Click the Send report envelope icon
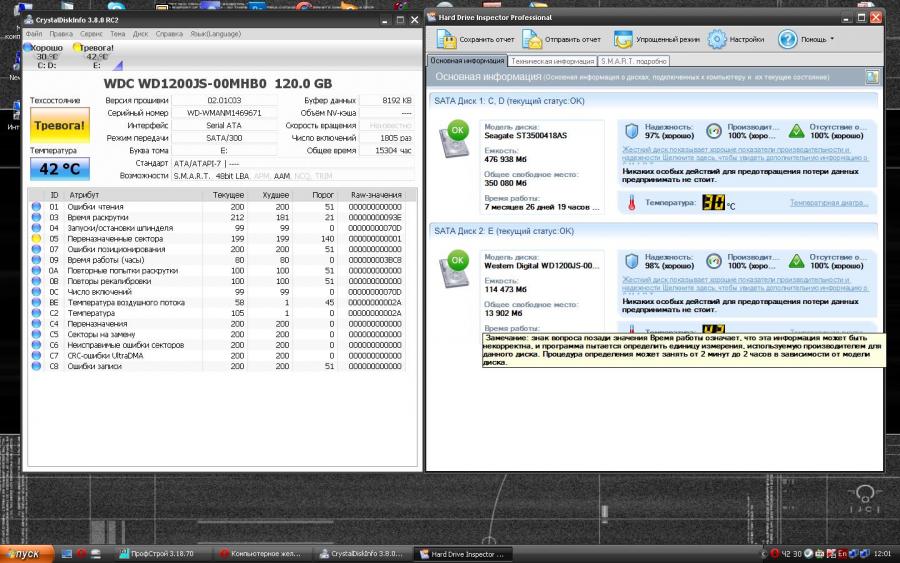The height and width of the screenshot is (563, 900). pyautogui.click(x=532, y=39)
